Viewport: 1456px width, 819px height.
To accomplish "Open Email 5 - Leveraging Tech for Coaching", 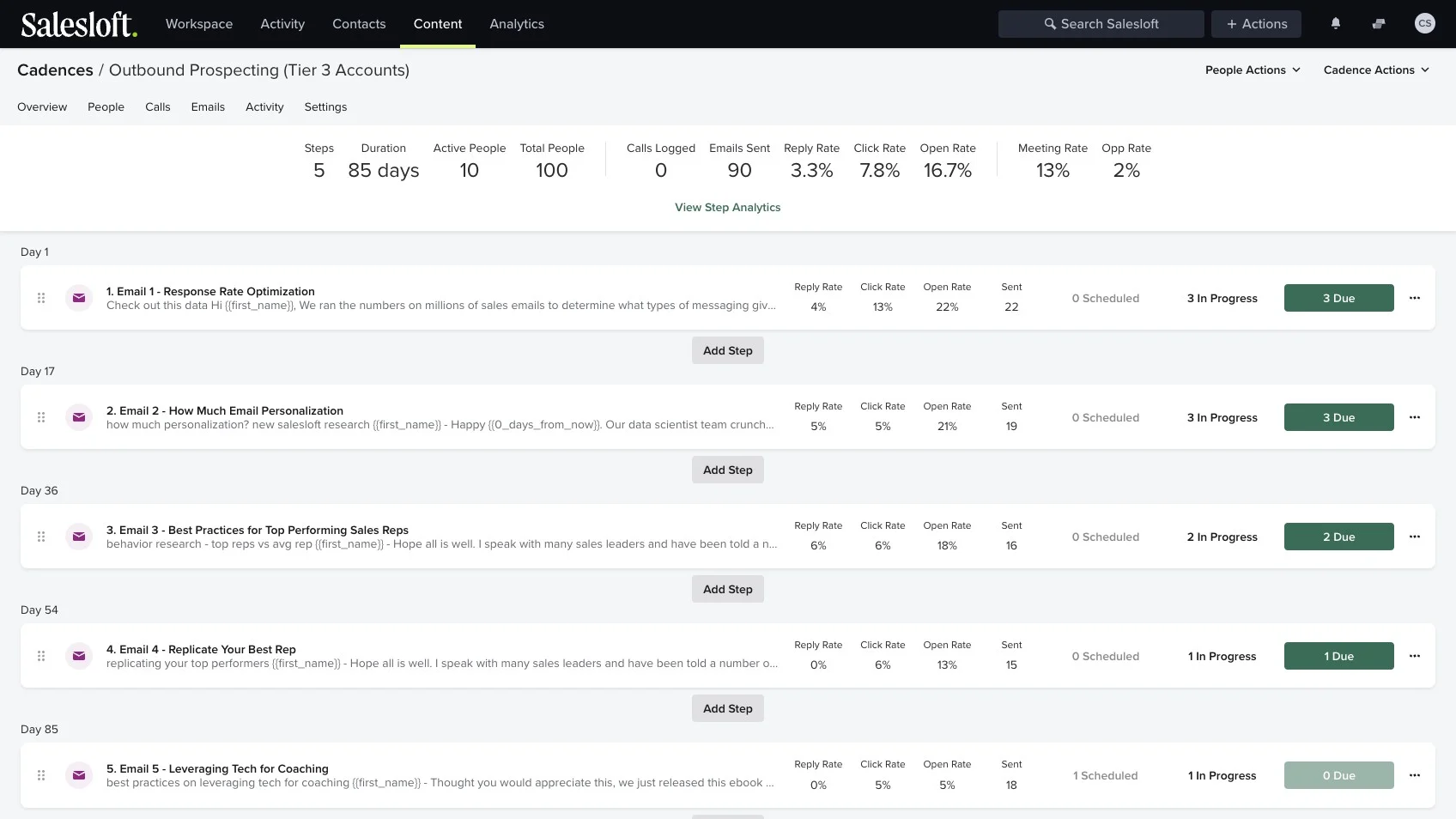I will (217, 769).
